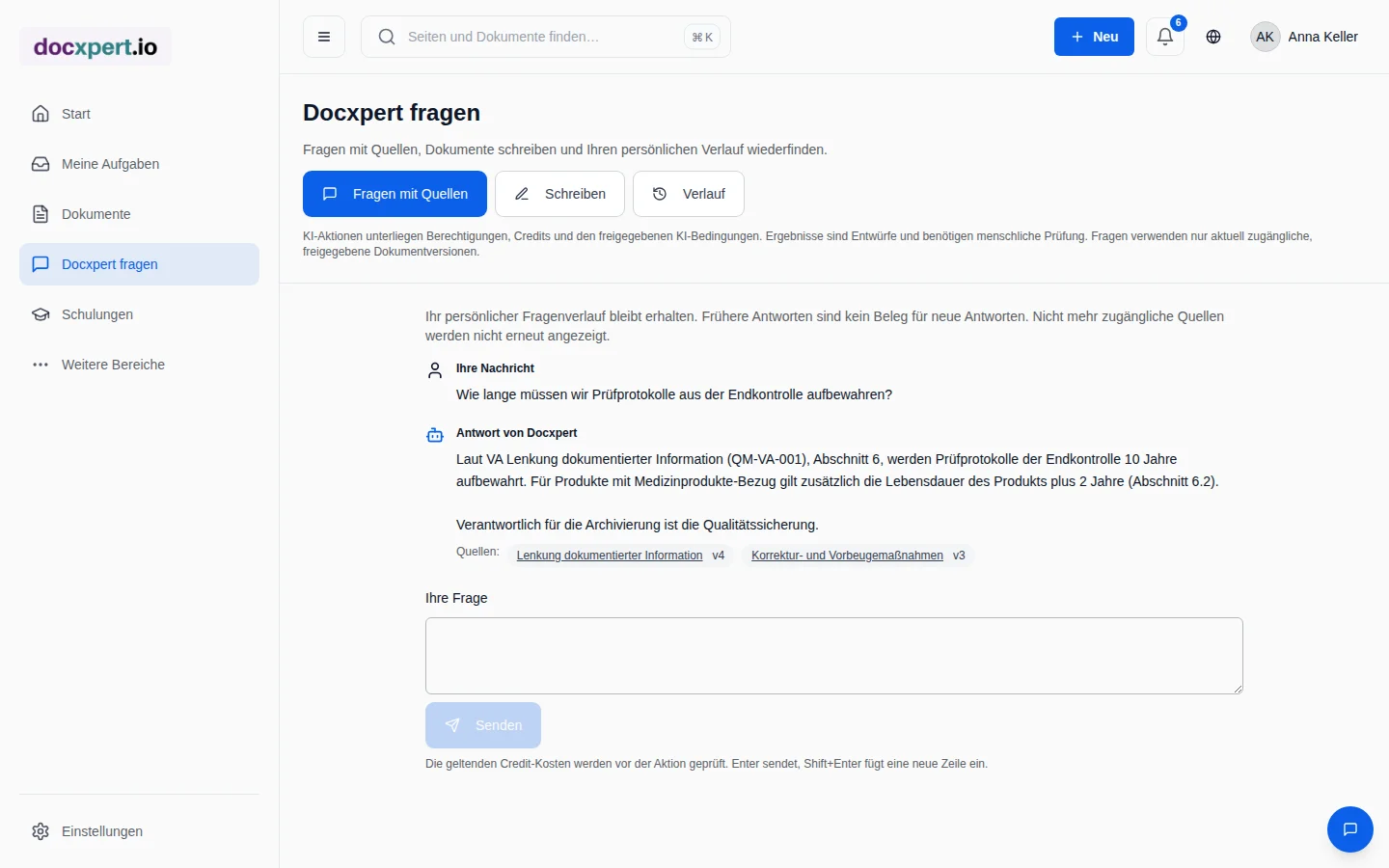This screenshot has width=1389, height=868.
Task: Open Dokumente in the sidebar
Action: coord(139,214)
